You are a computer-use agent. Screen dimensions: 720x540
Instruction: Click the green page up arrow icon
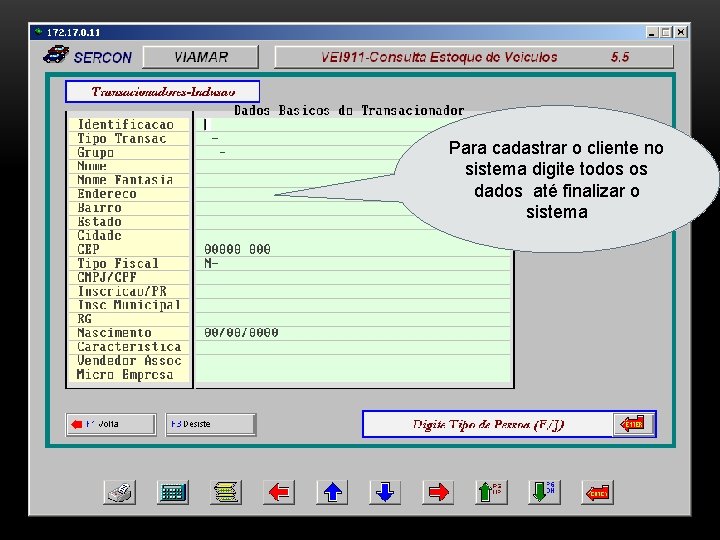[x=491, y=492]
